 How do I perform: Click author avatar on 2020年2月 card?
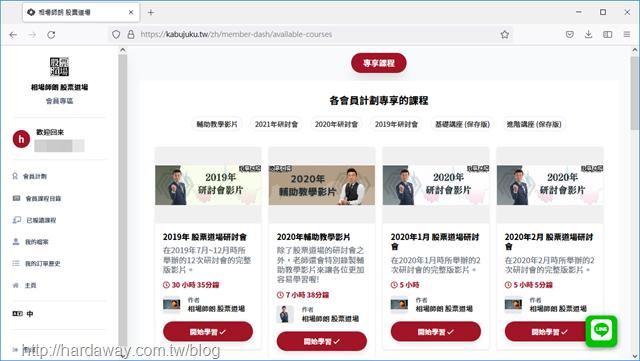click(x=513, y=305)
